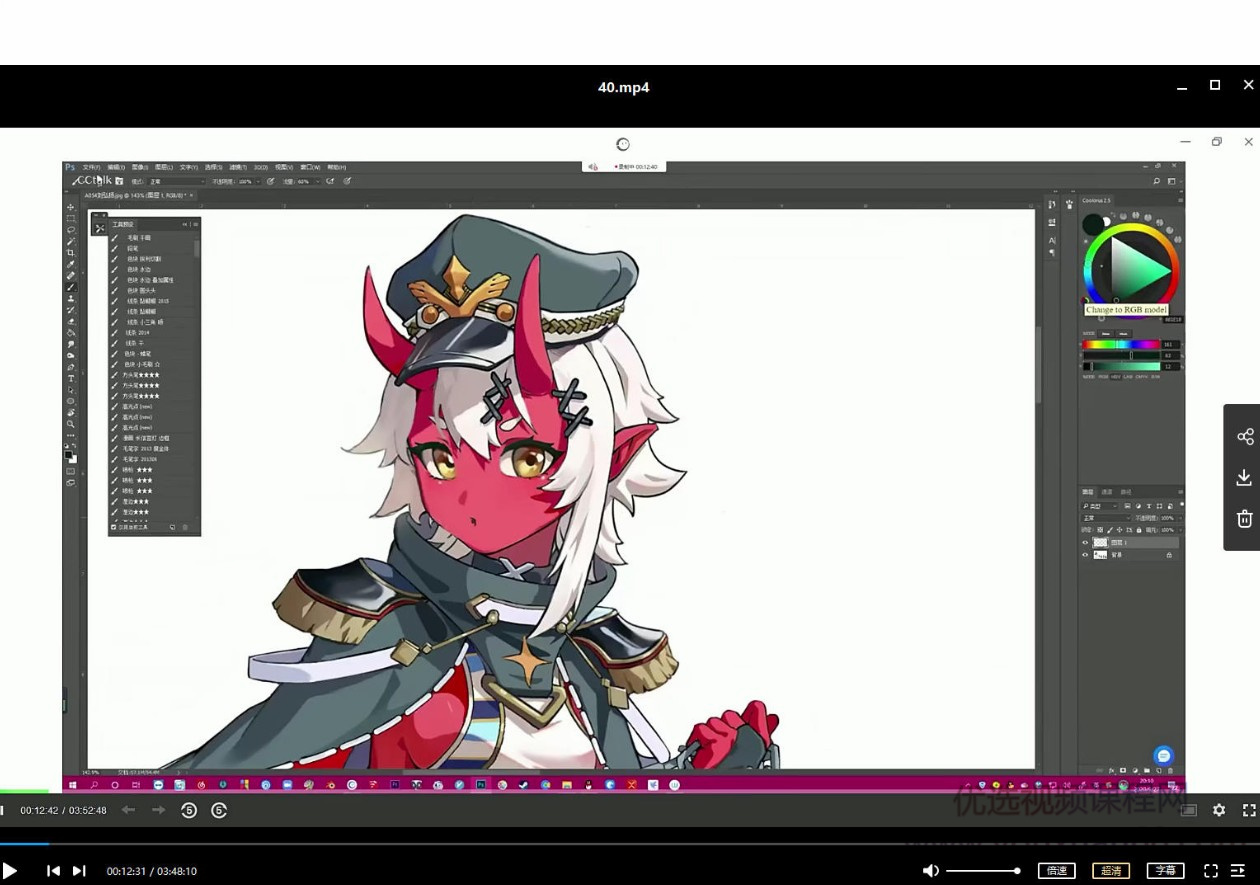
Task: Select the Brush tool in Photoshop's toolbar
Action: point(71,287)
